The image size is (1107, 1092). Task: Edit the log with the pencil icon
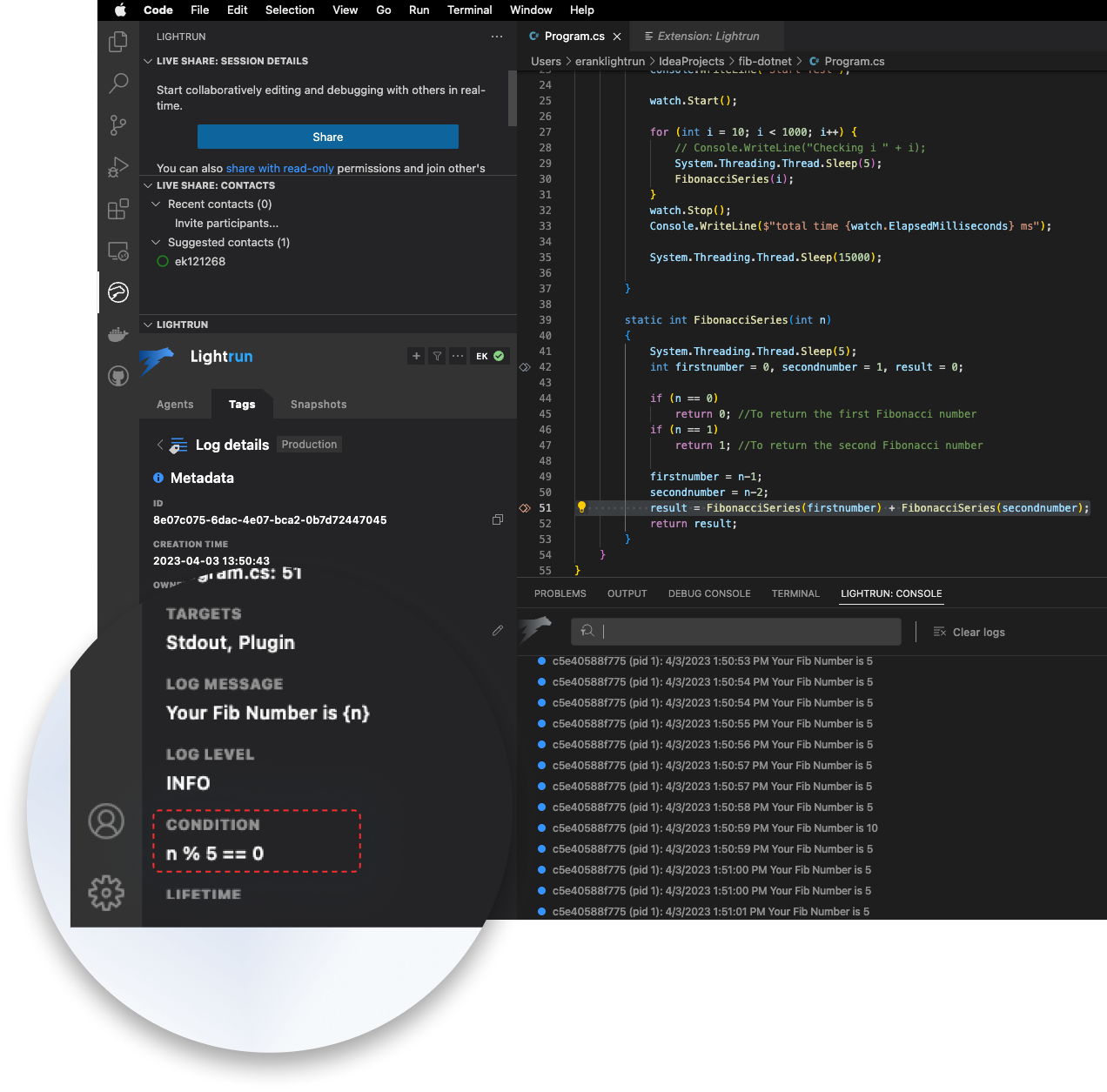coord(498,631)
